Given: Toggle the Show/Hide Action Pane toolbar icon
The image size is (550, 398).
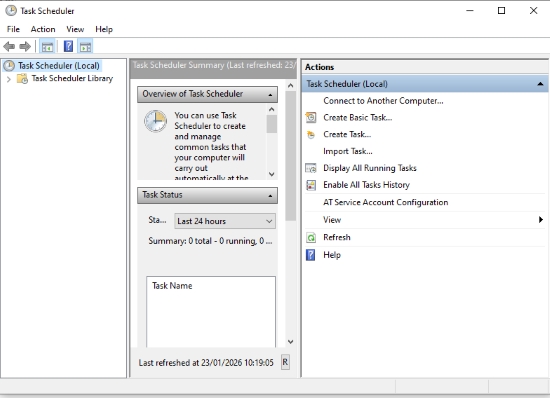Looking at the screenshot, I should click(x=85, y=46).
